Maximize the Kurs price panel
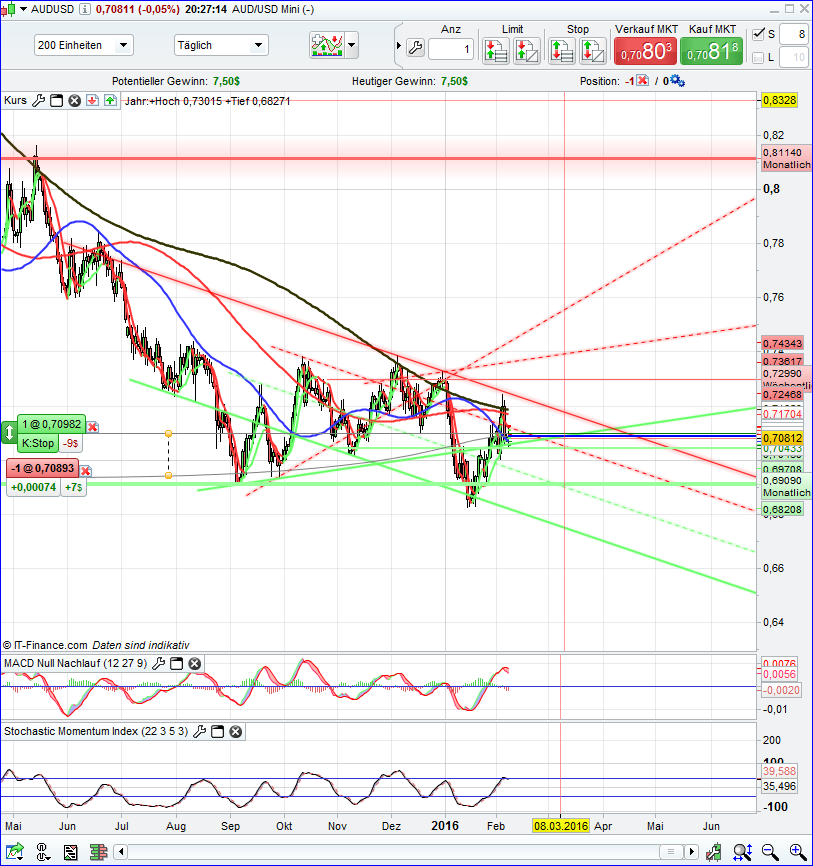Viewport: 813px width, 866px height. click(x=56, y=101)
